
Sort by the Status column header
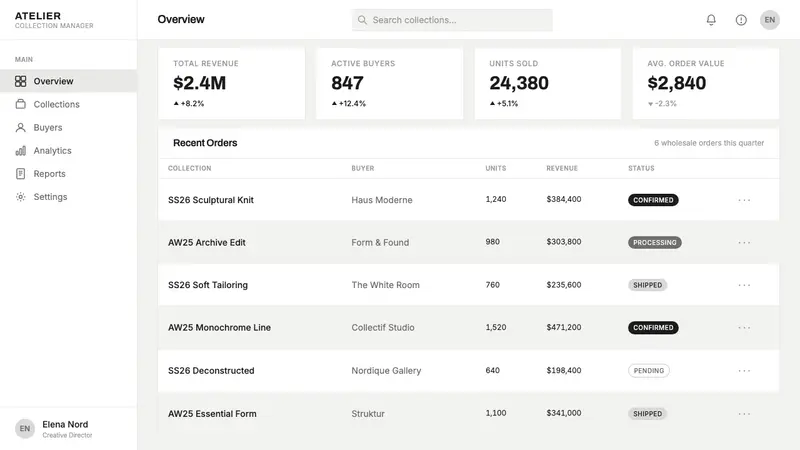(x=641, y=168)
